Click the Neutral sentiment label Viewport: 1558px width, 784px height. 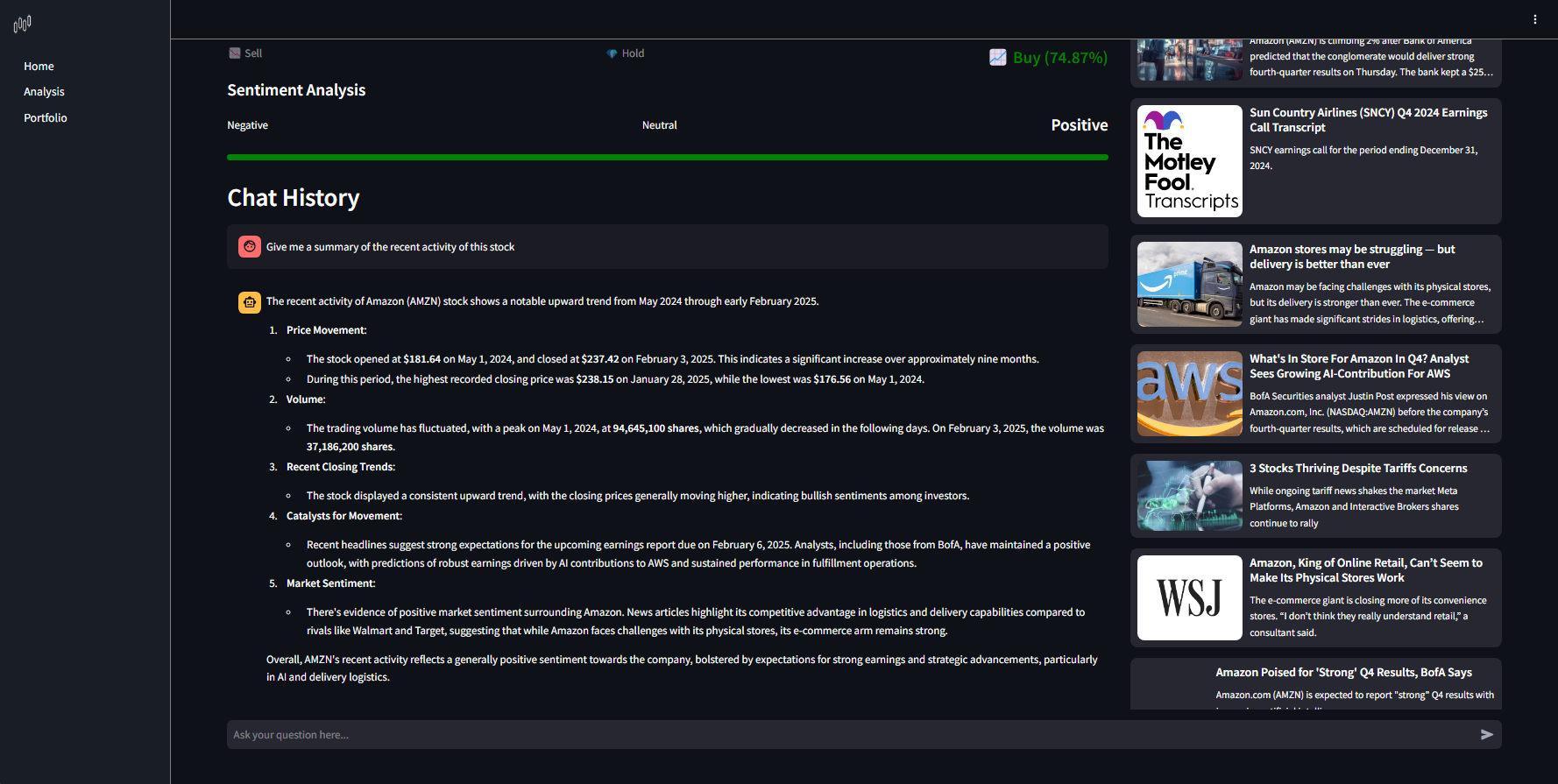(659, 125)
